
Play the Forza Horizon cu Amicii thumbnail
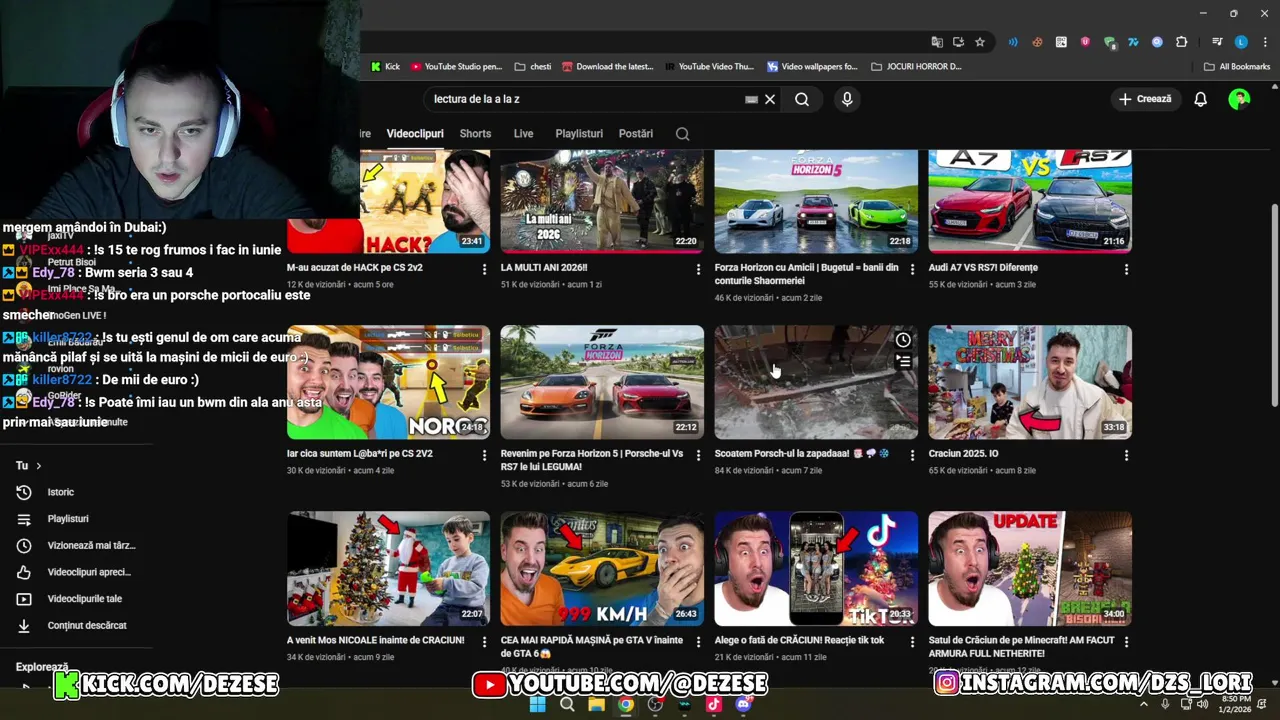click(x=816, y=200)
